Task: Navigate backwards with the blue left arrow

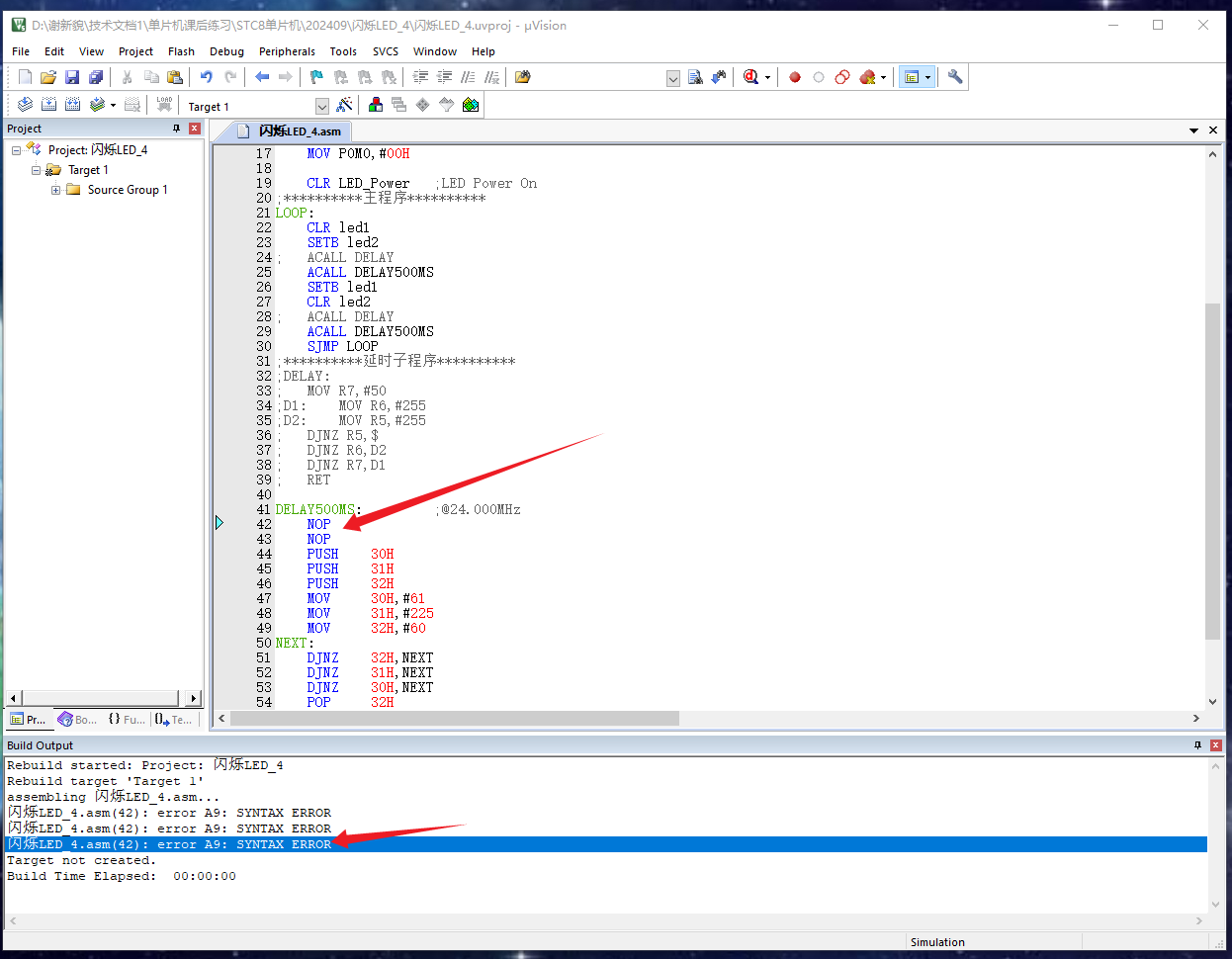Action: (262, 77)
